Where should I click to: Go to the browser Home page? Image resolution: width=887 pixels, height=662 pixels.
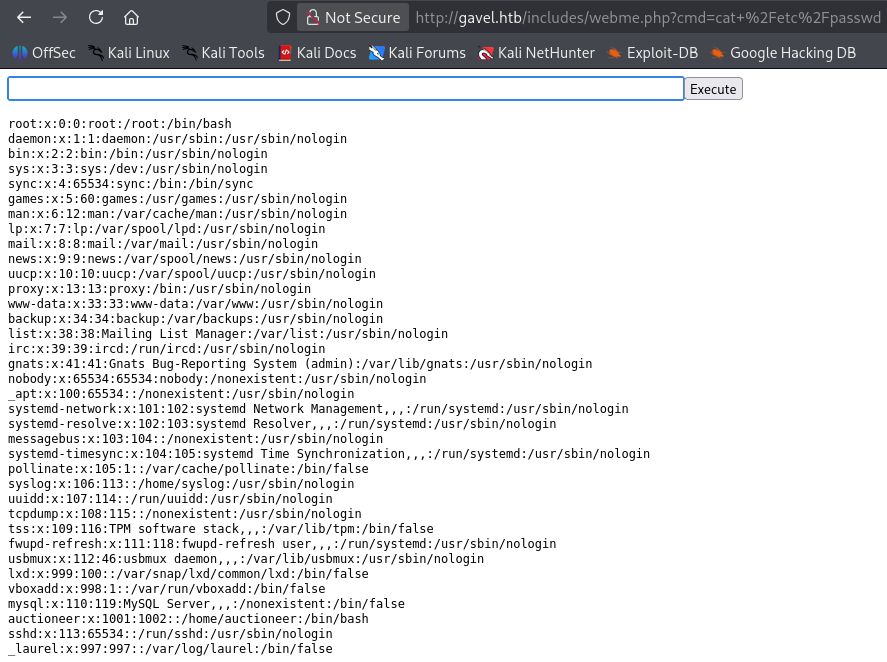click(131, 18)
